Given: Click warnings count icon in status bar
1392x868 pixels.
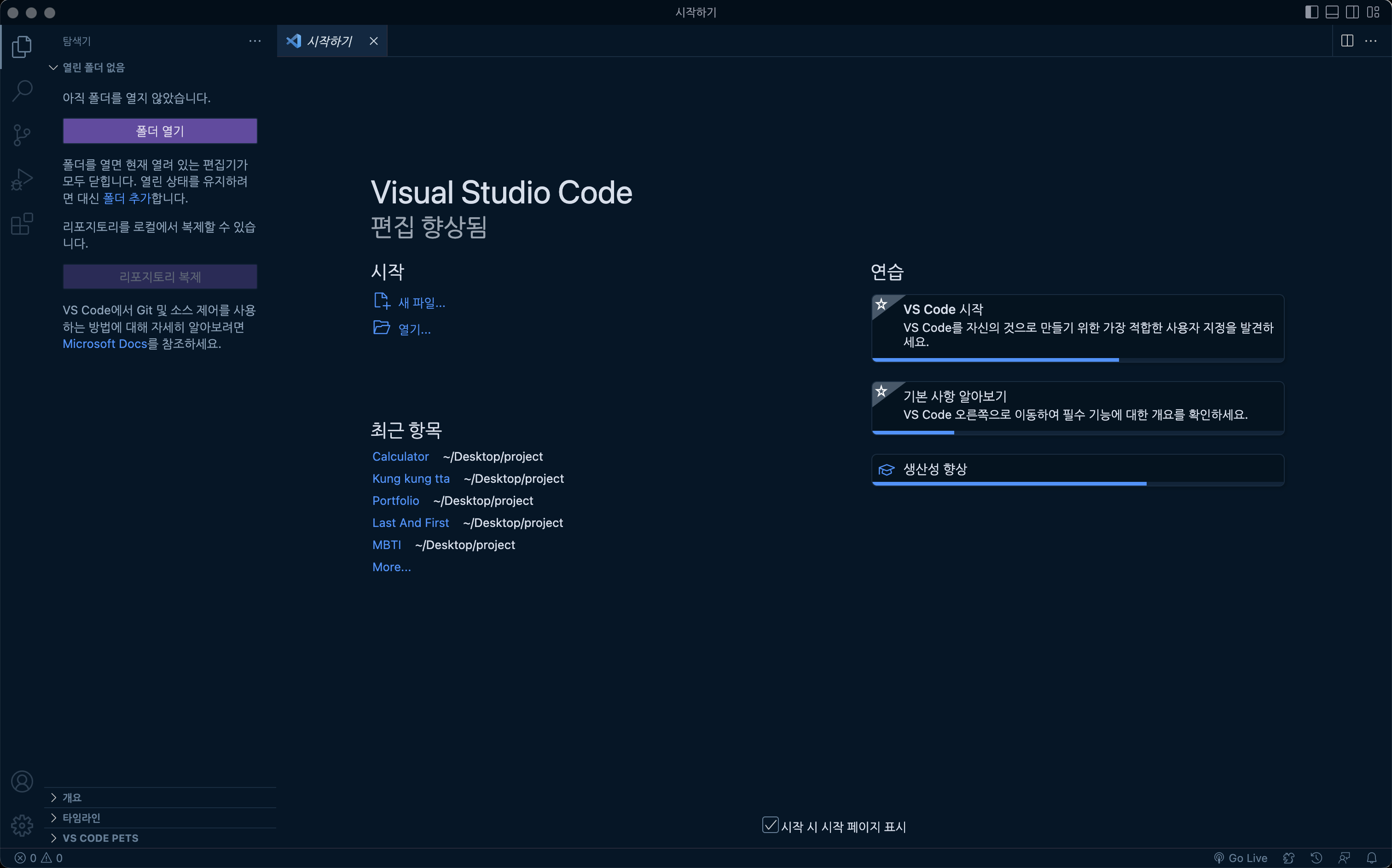Looking at the screenshot, I should tap(46, 858).
